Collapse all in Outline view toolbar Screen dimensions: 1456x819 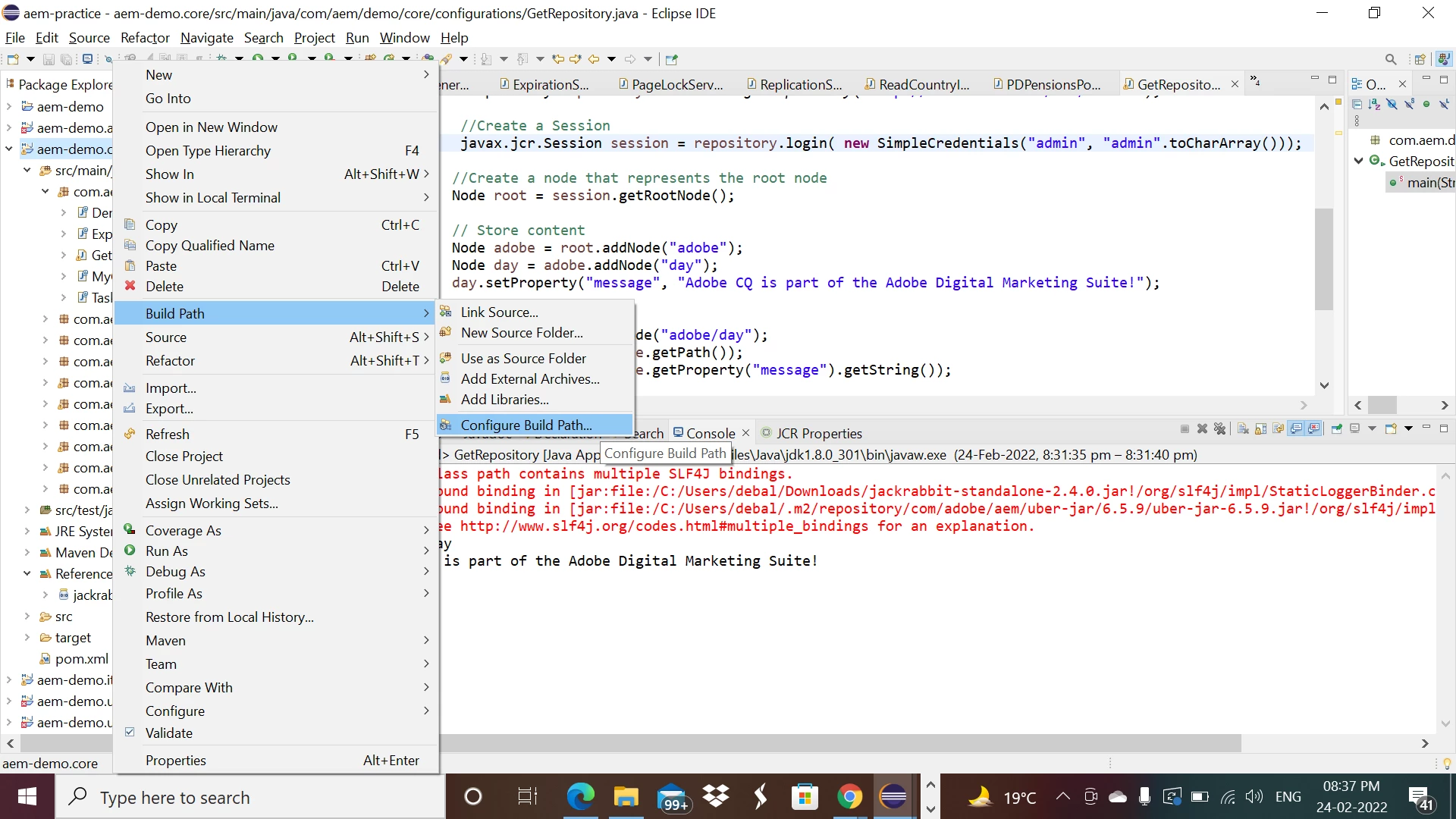pyautogui.click(x=1357, y=105)
